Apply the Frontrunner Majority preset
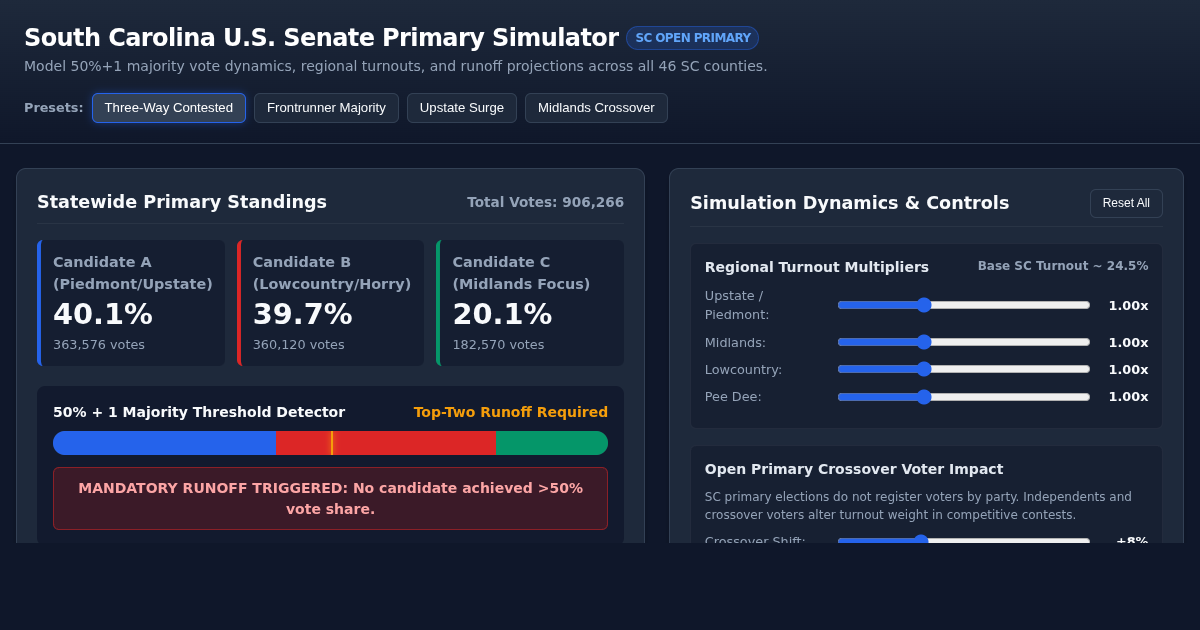This screenshot has width=1200, height=630. tap(326, 108)
